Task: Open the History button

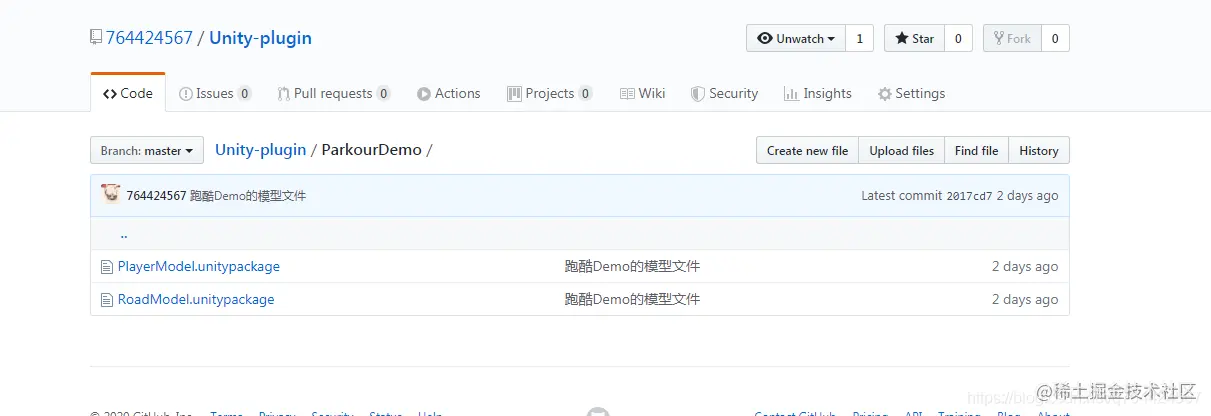Action: [1039, 151]
